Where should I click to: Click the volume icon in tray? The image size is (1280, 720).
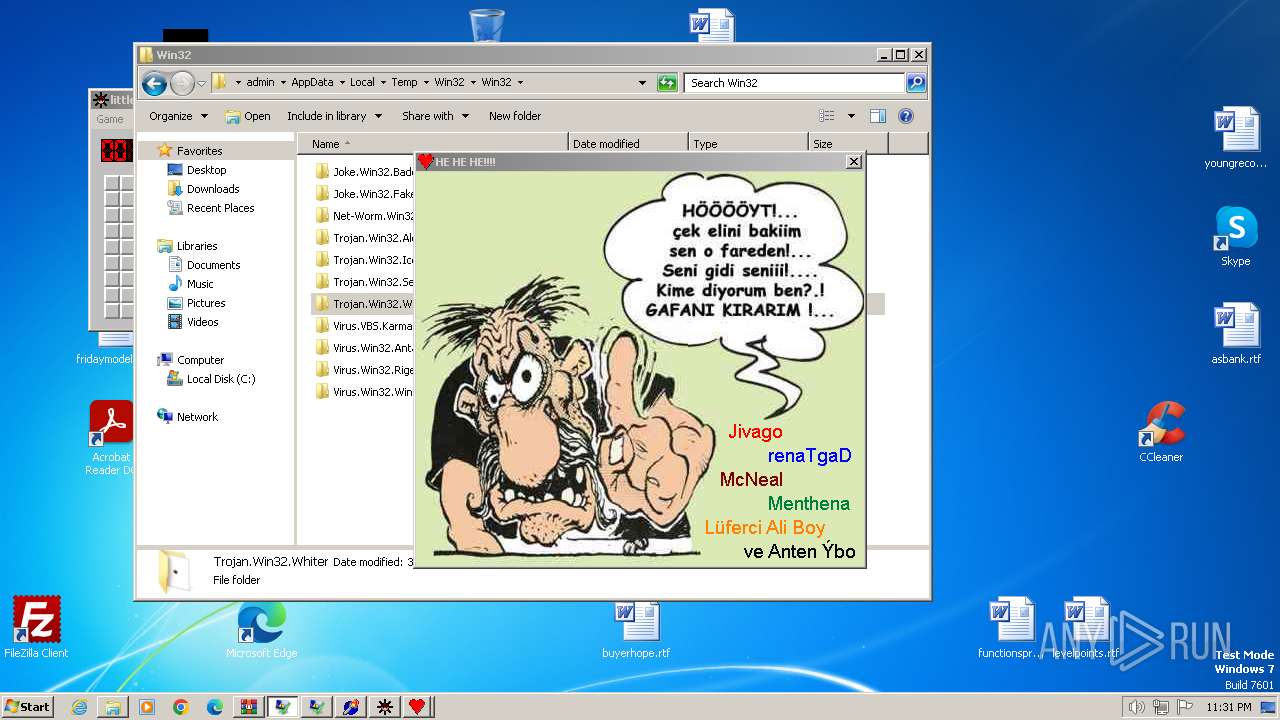pyautogui.click(x=1136, y=707)
